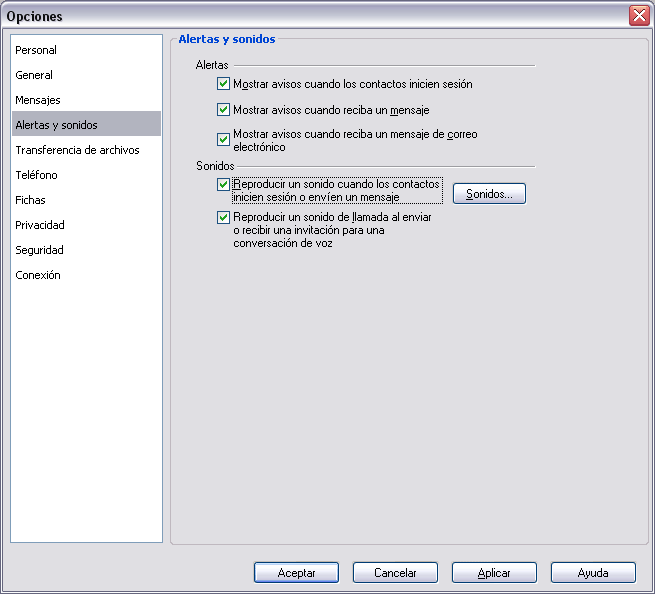Disable alerts for received e-mail messages
The height and width of the screenshot is (594, 655).
point(223,140)
